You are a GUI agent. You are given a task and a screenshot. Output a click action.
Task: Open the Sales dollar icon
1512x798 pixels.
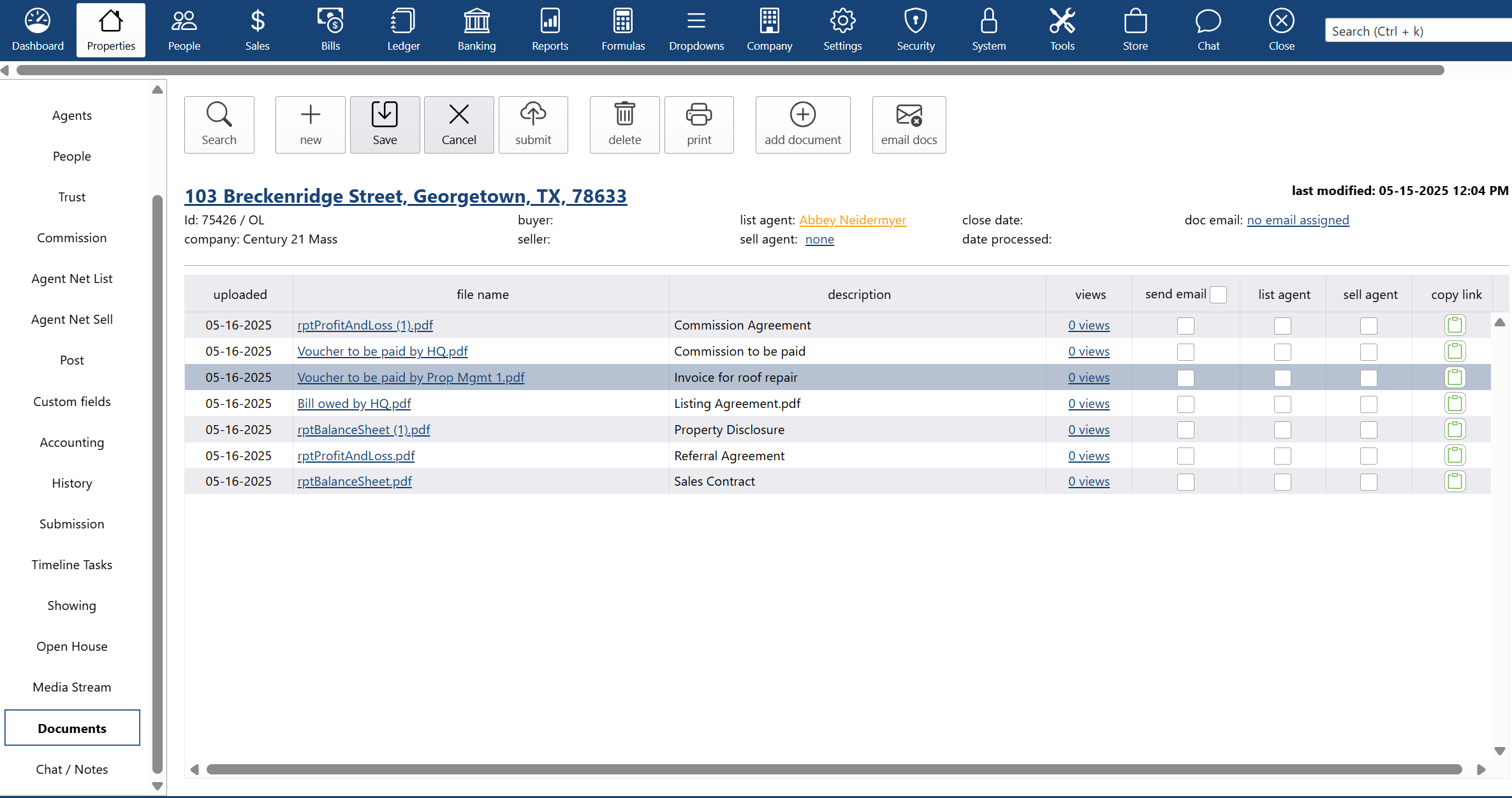pos(257,30)
